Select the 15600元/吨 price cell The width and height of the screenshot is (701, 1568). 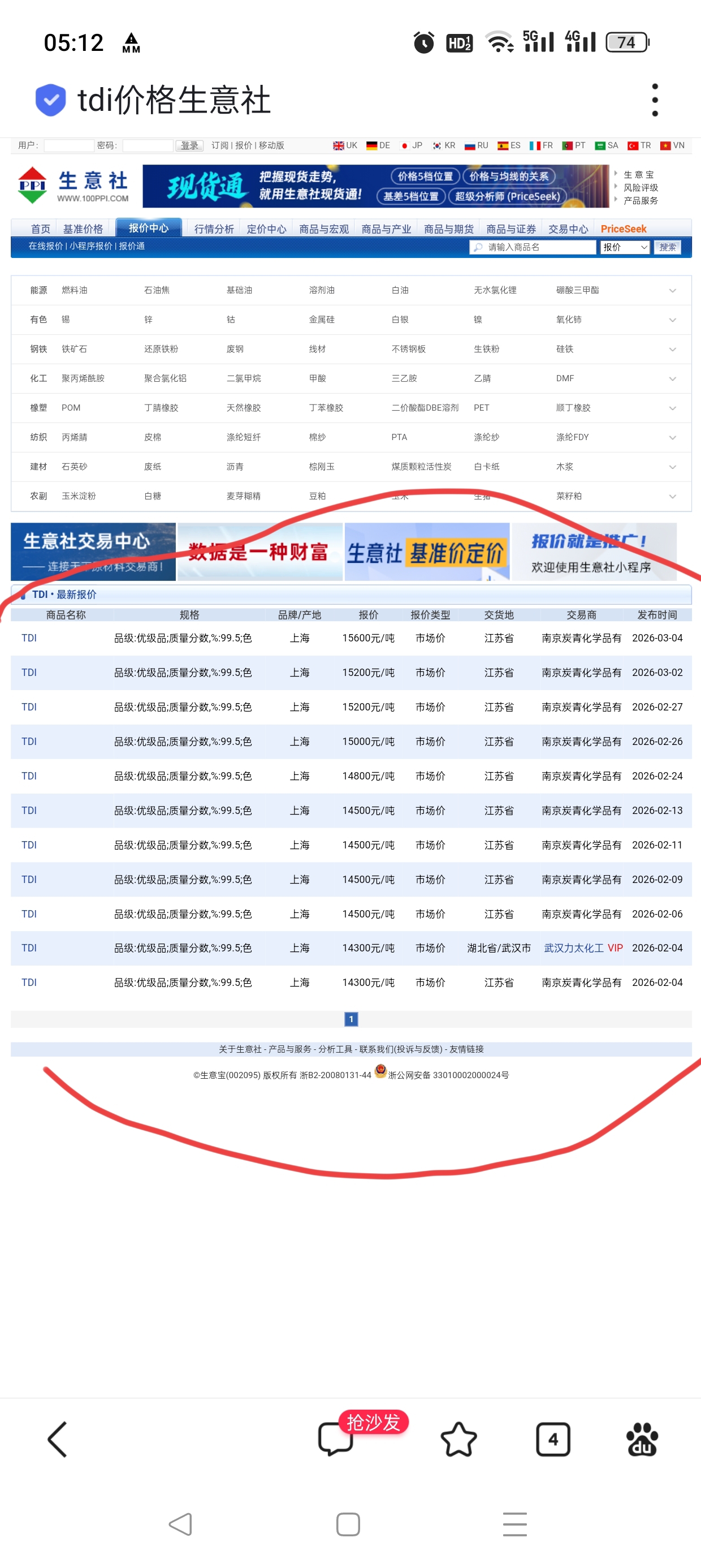(x=368, y=638)
